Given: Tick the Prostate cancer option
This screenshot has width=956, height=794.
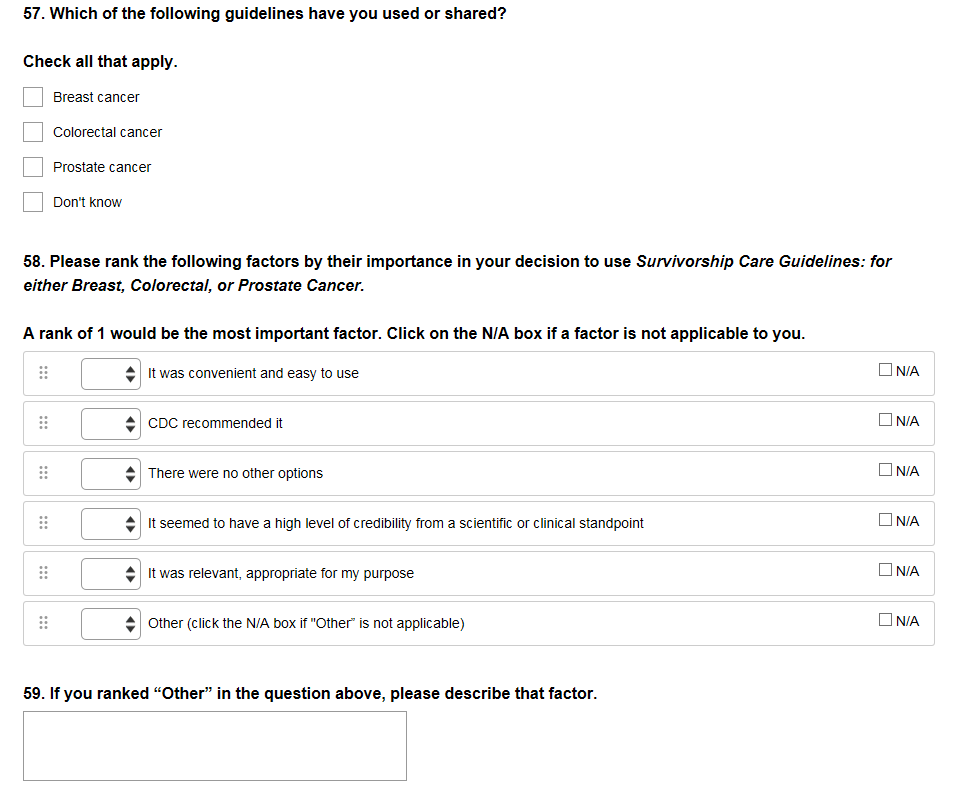Looking at the screenshot, I should tap(33, 167).
